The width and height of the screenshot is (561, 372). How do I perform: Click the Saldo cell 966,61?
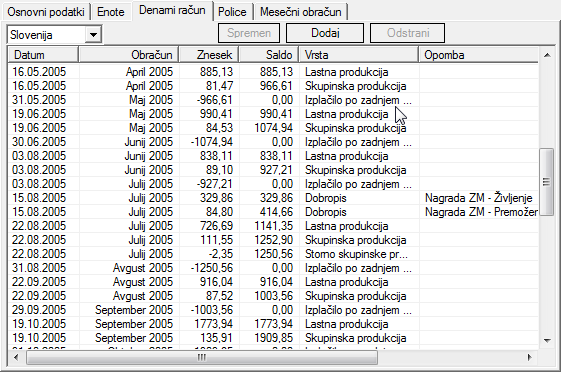tap(276, 86)
